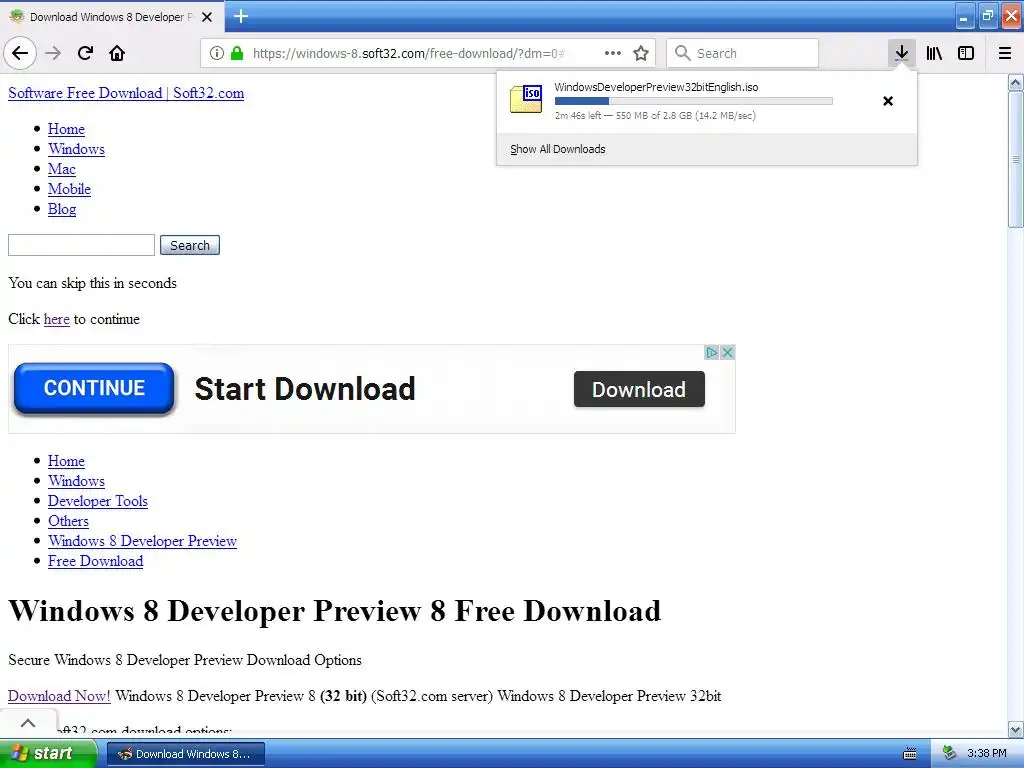
Task: Open Windows link in breadcrumb list
Action: click(x=76, y=481)
